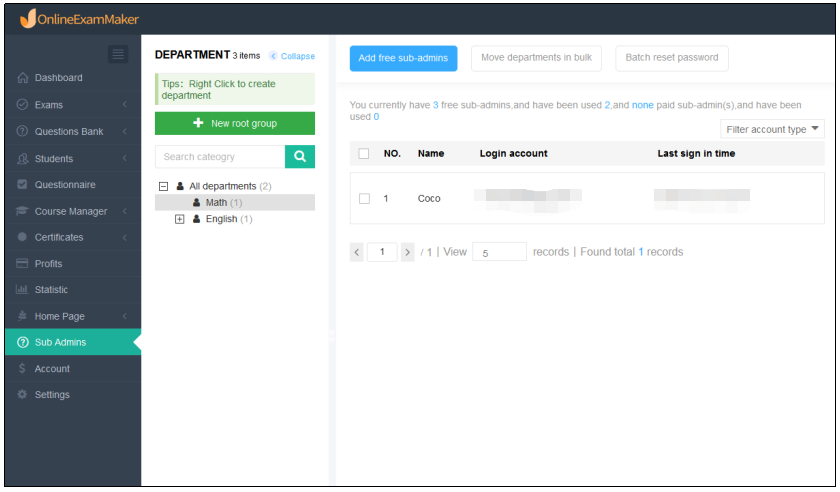Screen dimensions: 840x492
Task: Expand the Course Manager submenu chevron
Action: tap(125, 211)
